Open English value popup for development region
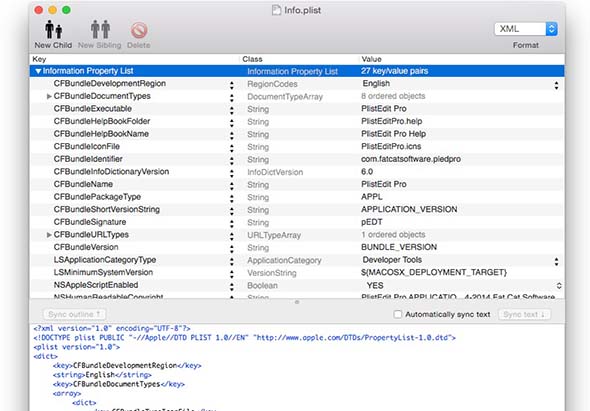 (x=556, y=85)
